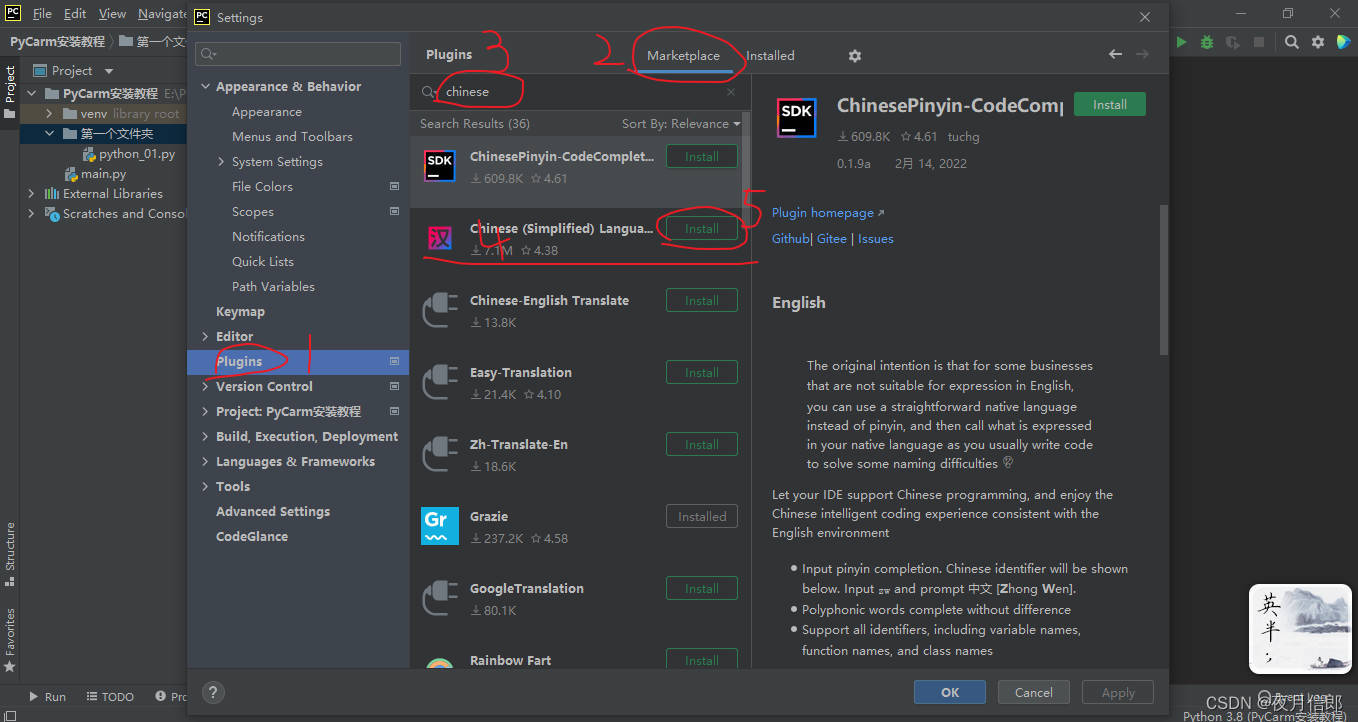The image size is (1358, 722).
Task: Expand the Editor settings node
Action: click(x=206, y=337)
